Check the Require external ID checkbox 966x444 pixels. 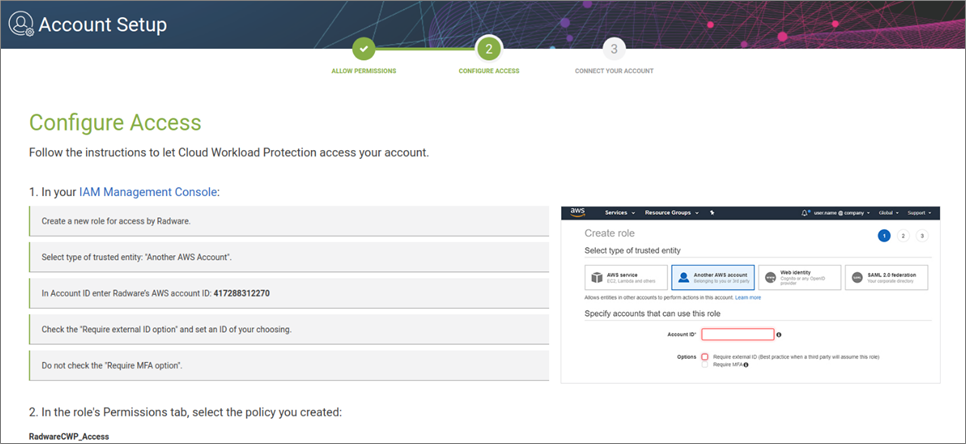click(x=705, y=357)
